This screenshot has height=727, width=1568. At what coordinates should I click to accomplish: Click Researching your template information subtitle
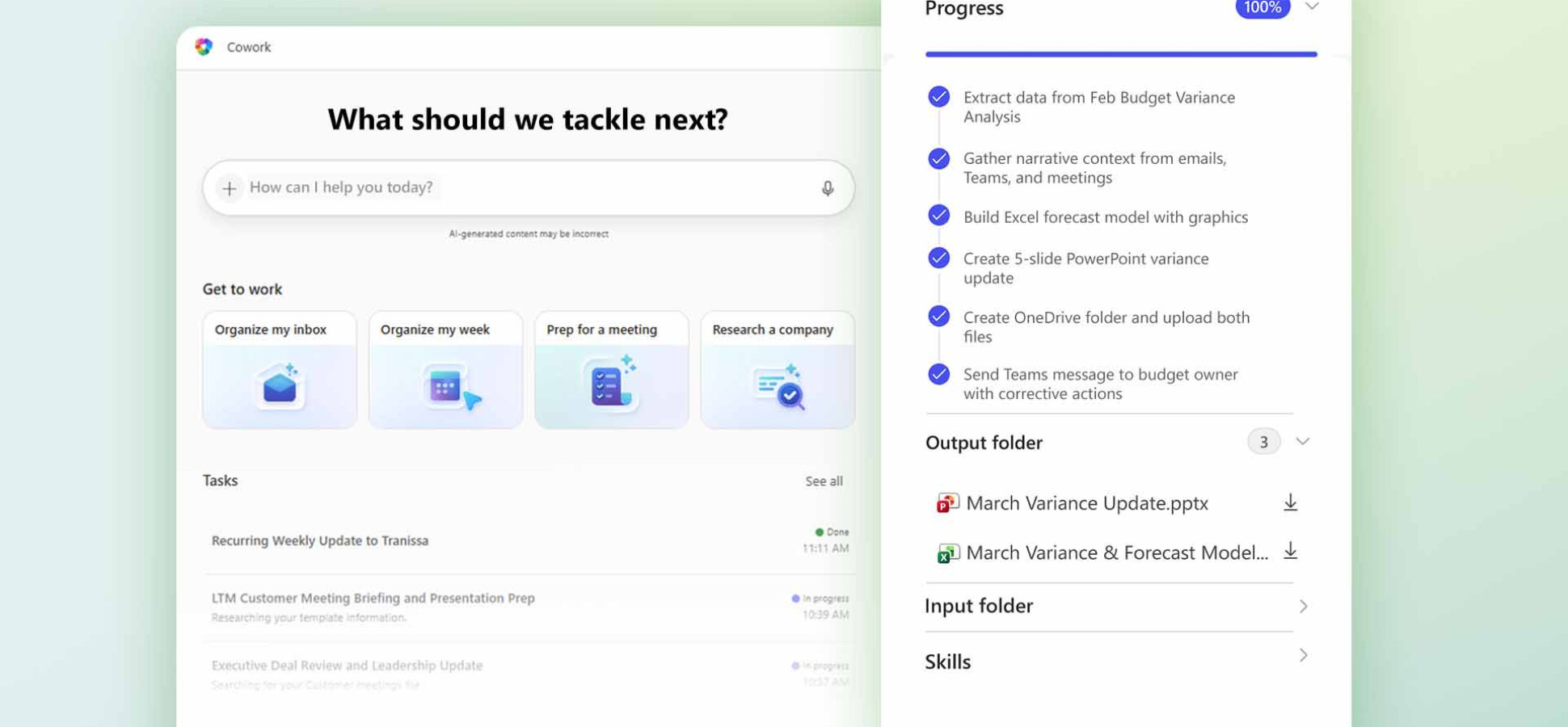309,618
